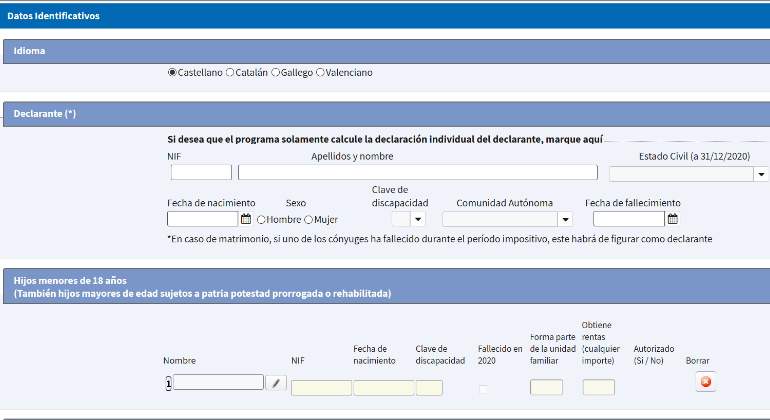Click the child Nombre input field
Screen dimensions: 770x420
(219, 382)
